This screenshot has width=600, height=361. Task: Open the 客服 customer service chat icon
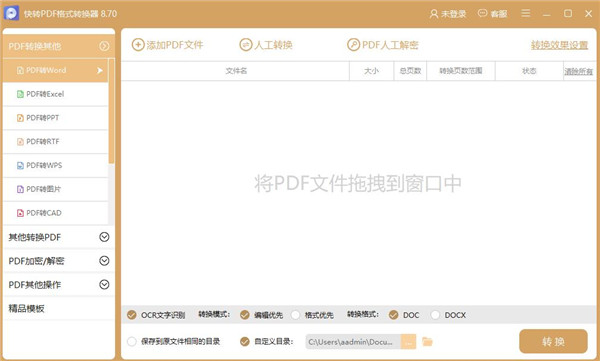[482, 13]
